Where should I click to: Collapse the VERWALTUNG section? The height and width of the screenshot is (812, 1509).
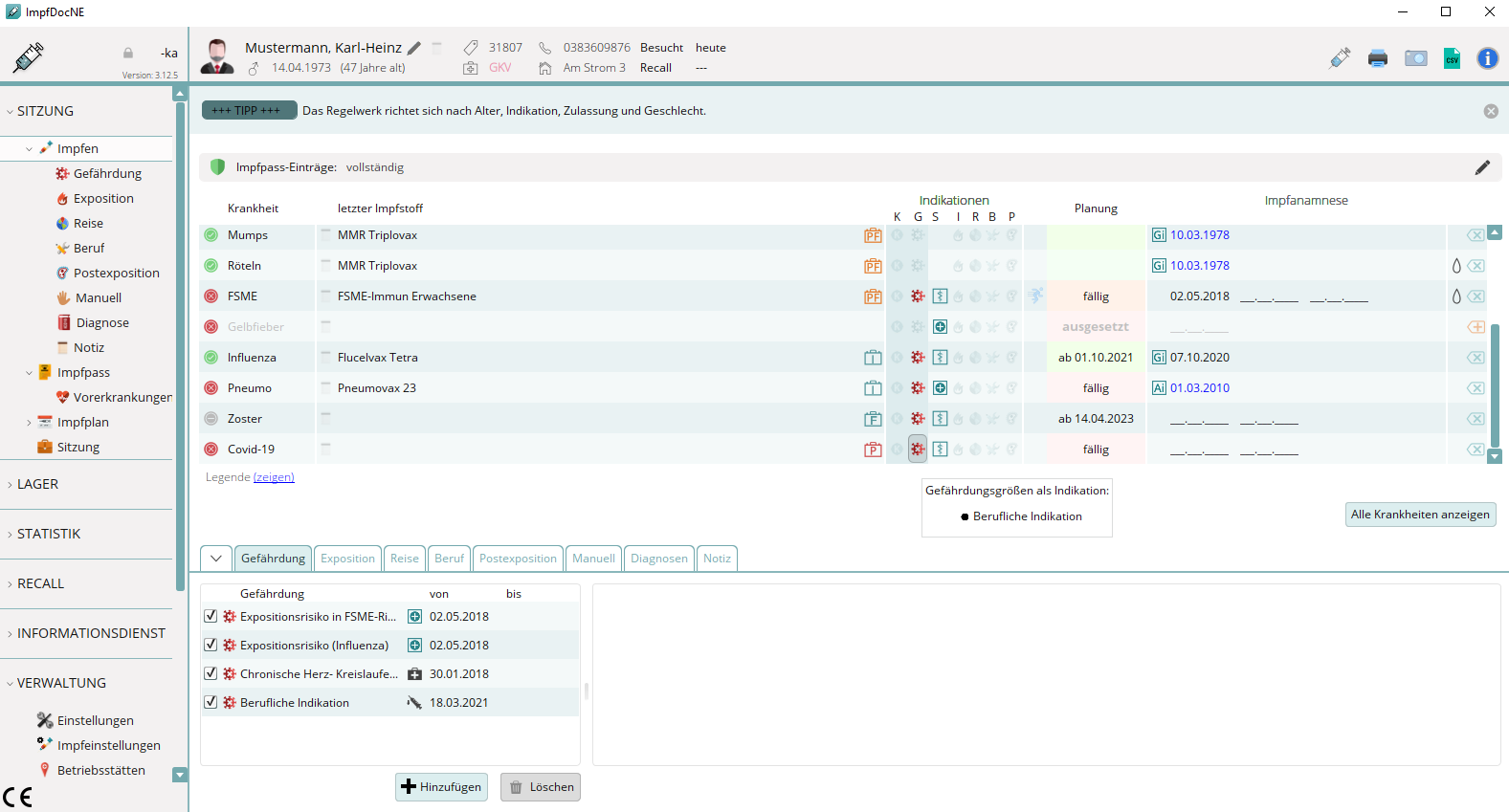10,684
